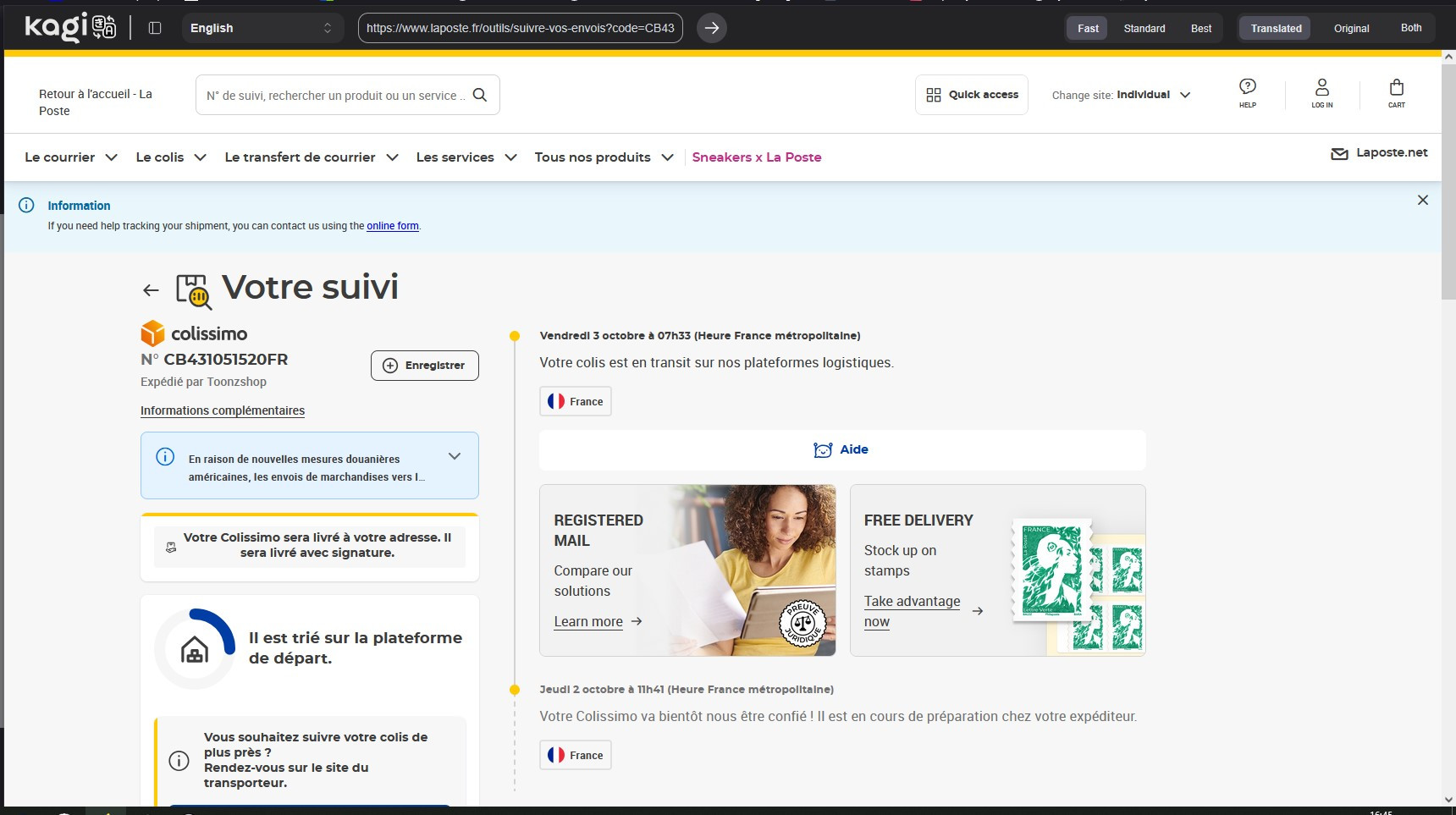Open the Les services menu
1456x815 pixels.
[x=466, y=157]
